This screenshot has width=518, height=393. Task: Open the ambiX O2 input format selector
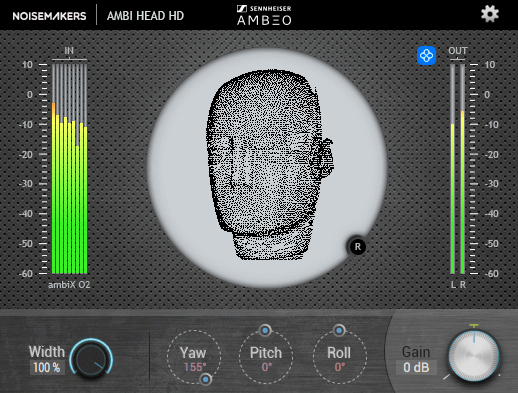(69, 285)
